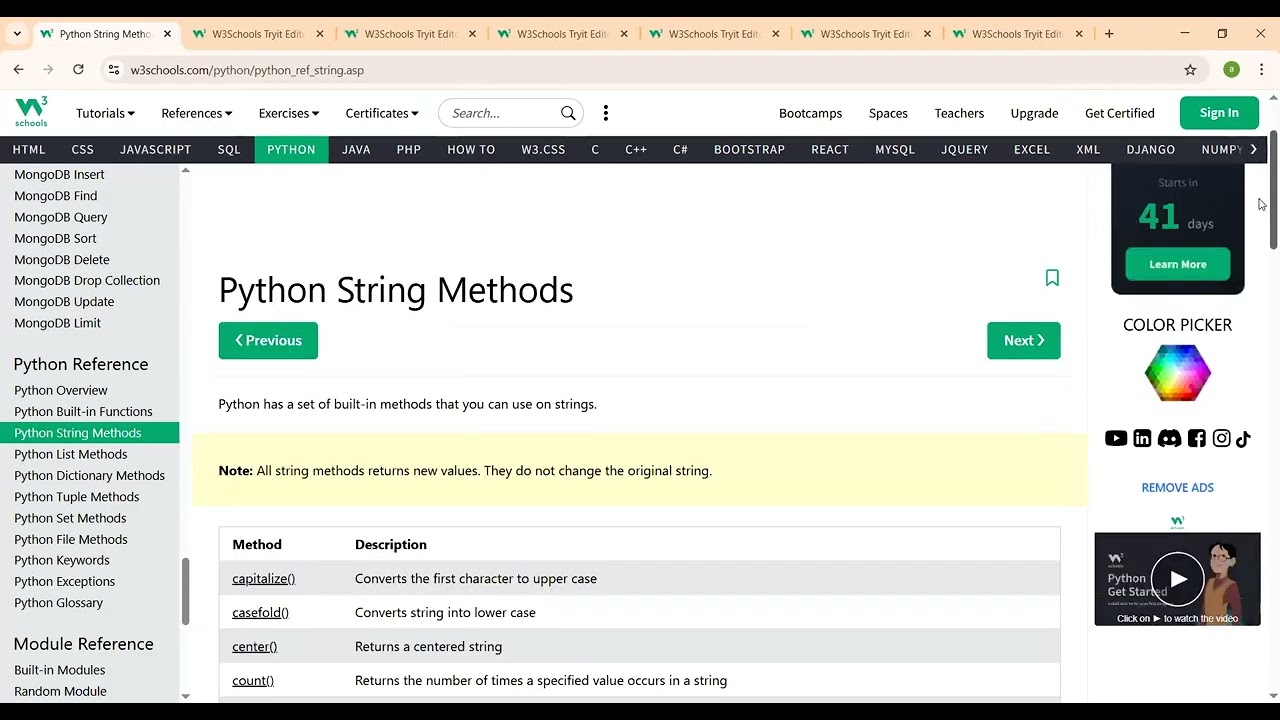
Task: Select the PYTHON topic tab
Action: (x=291, y=149)
